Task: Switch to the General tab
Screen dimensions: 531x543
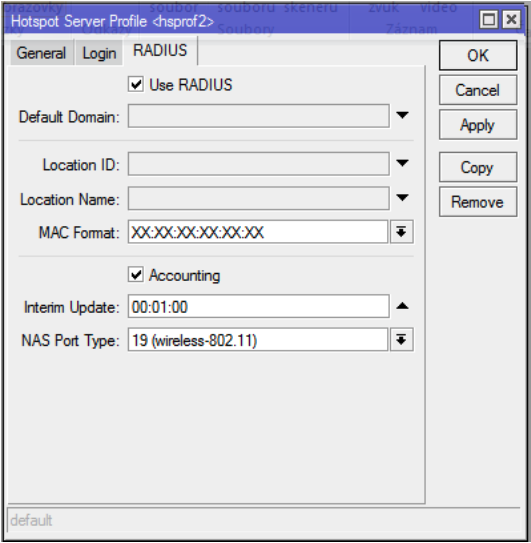Action: [x=42, y=53]
